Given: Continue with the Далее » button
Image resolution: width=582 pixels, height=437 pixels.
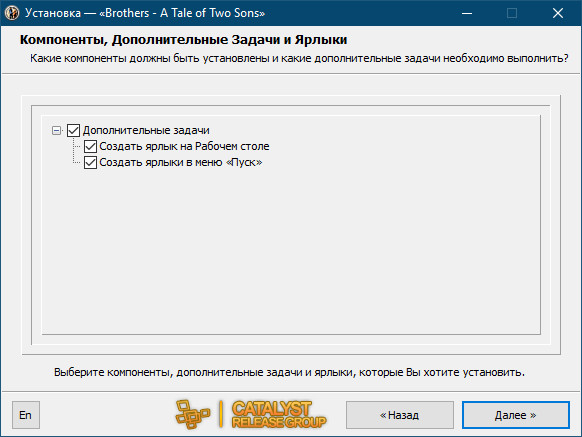Looking at the screenshot, I should 516,415.
